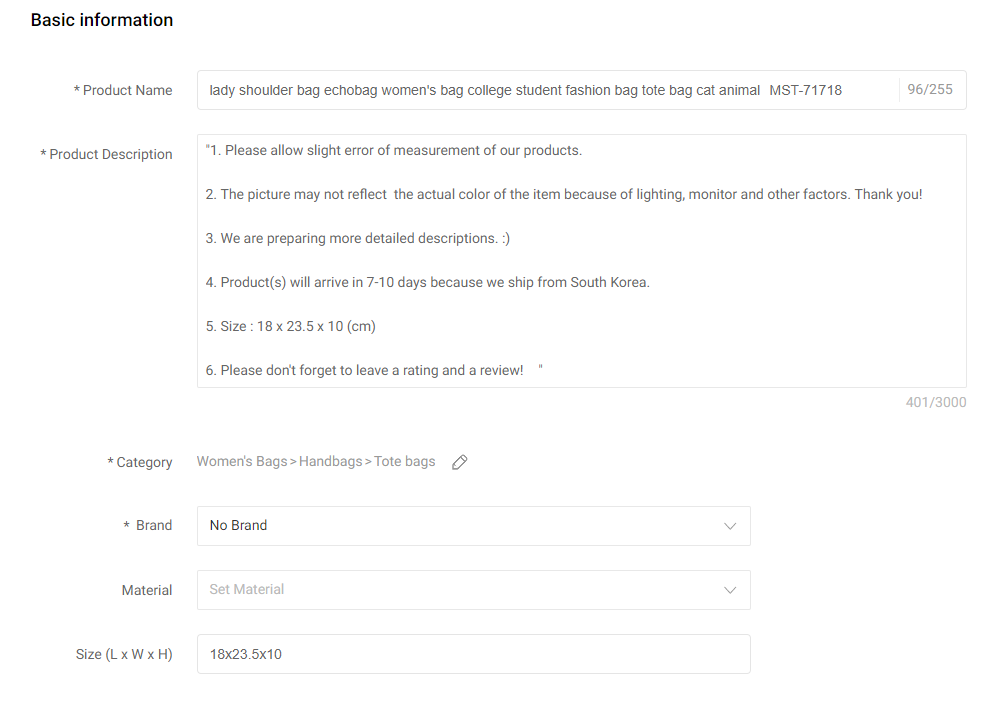Click the rating and review description line
The width and height of the screenshot is (1006, 726).
coord(365,370)
